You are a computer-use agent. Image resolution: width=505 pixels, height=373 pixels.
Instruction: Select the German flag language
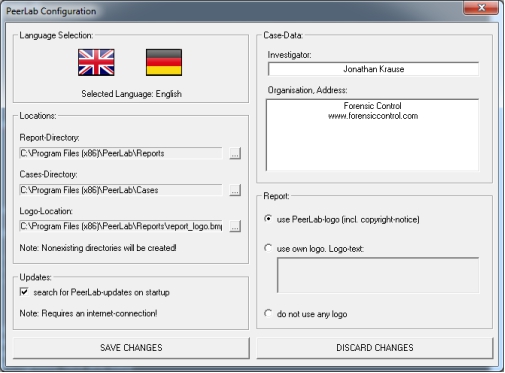164,62
